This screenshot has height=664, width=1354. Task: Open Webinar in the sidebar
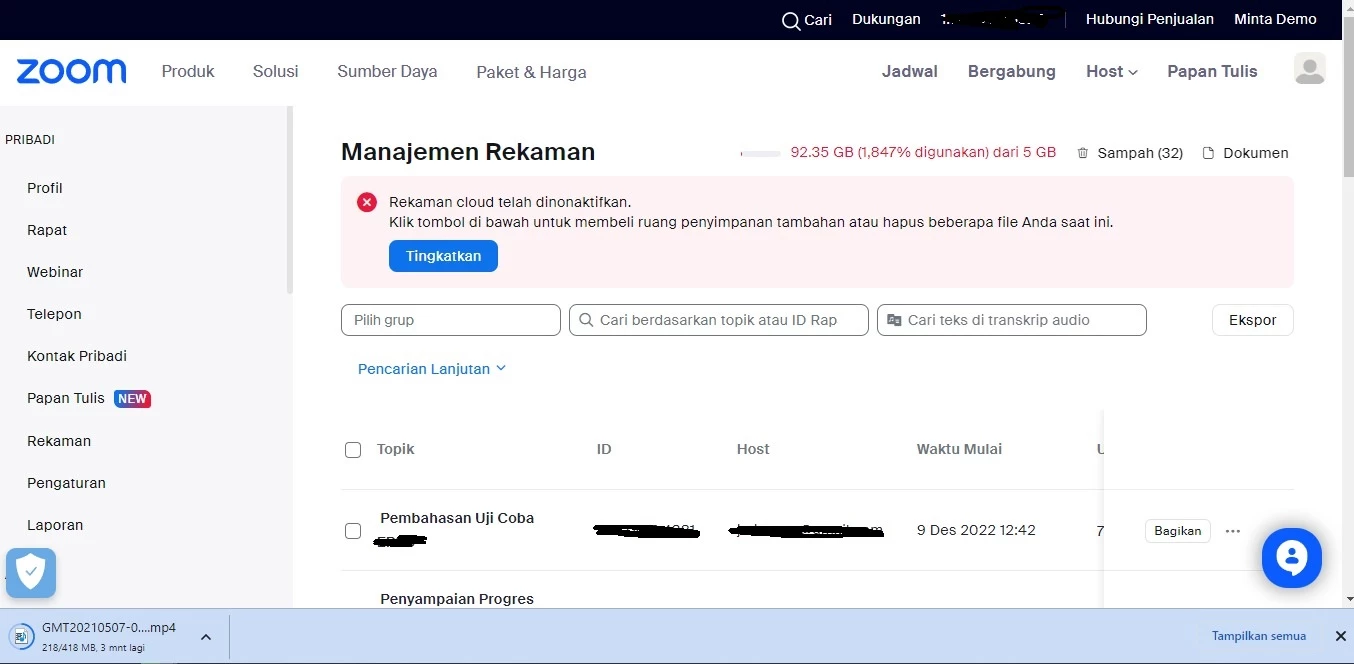pos(55,272)
